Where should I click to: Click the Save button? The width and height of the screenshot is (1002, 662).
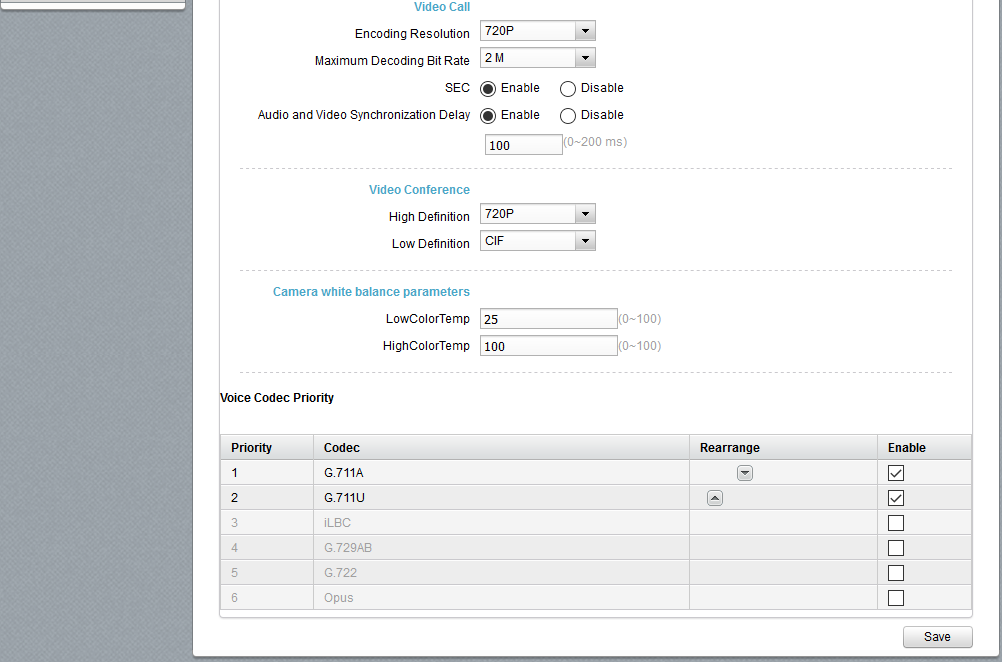point(937,637)
